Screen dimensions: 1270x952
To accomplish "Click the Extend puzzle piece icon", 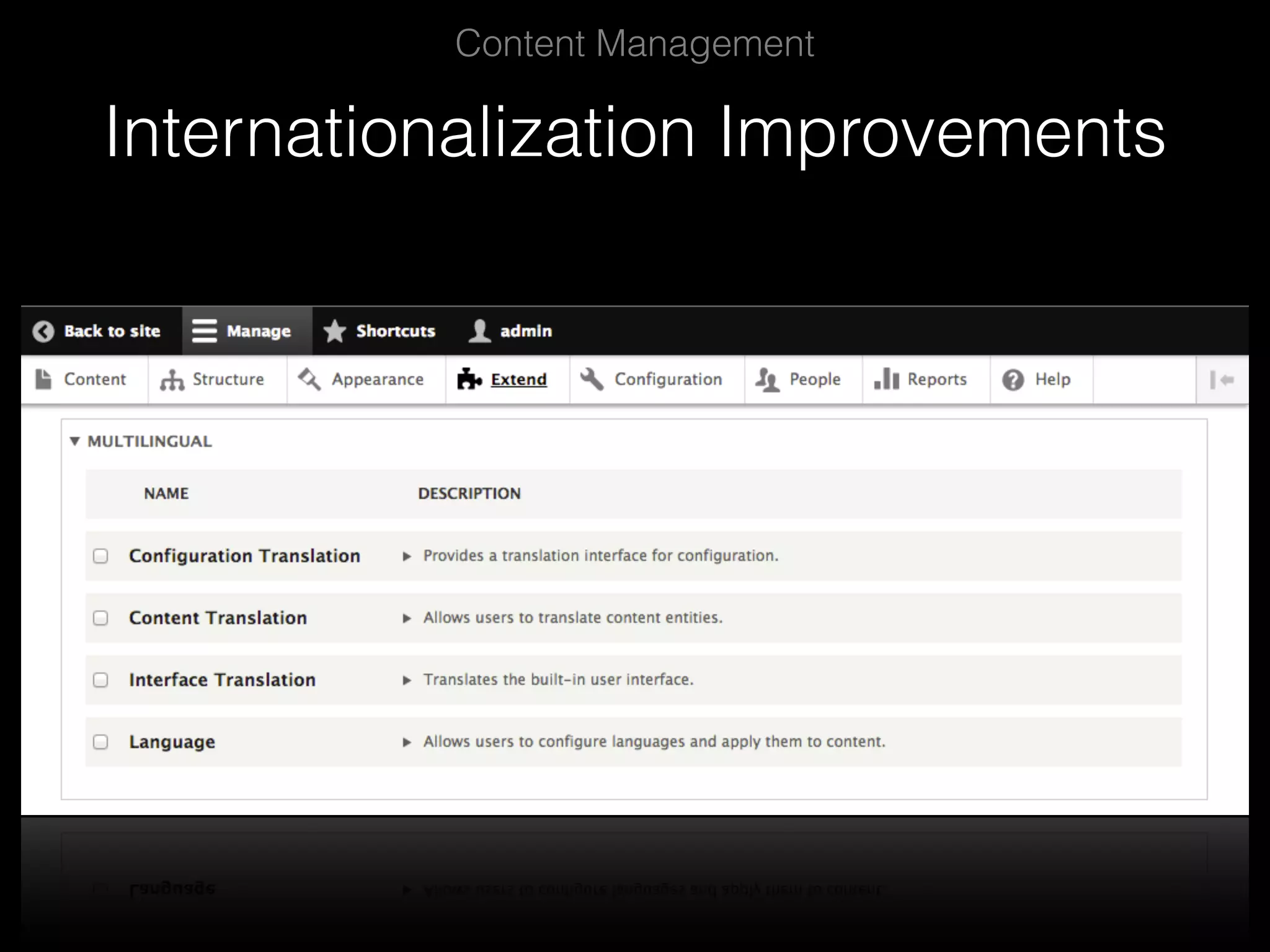I will 469,379.
